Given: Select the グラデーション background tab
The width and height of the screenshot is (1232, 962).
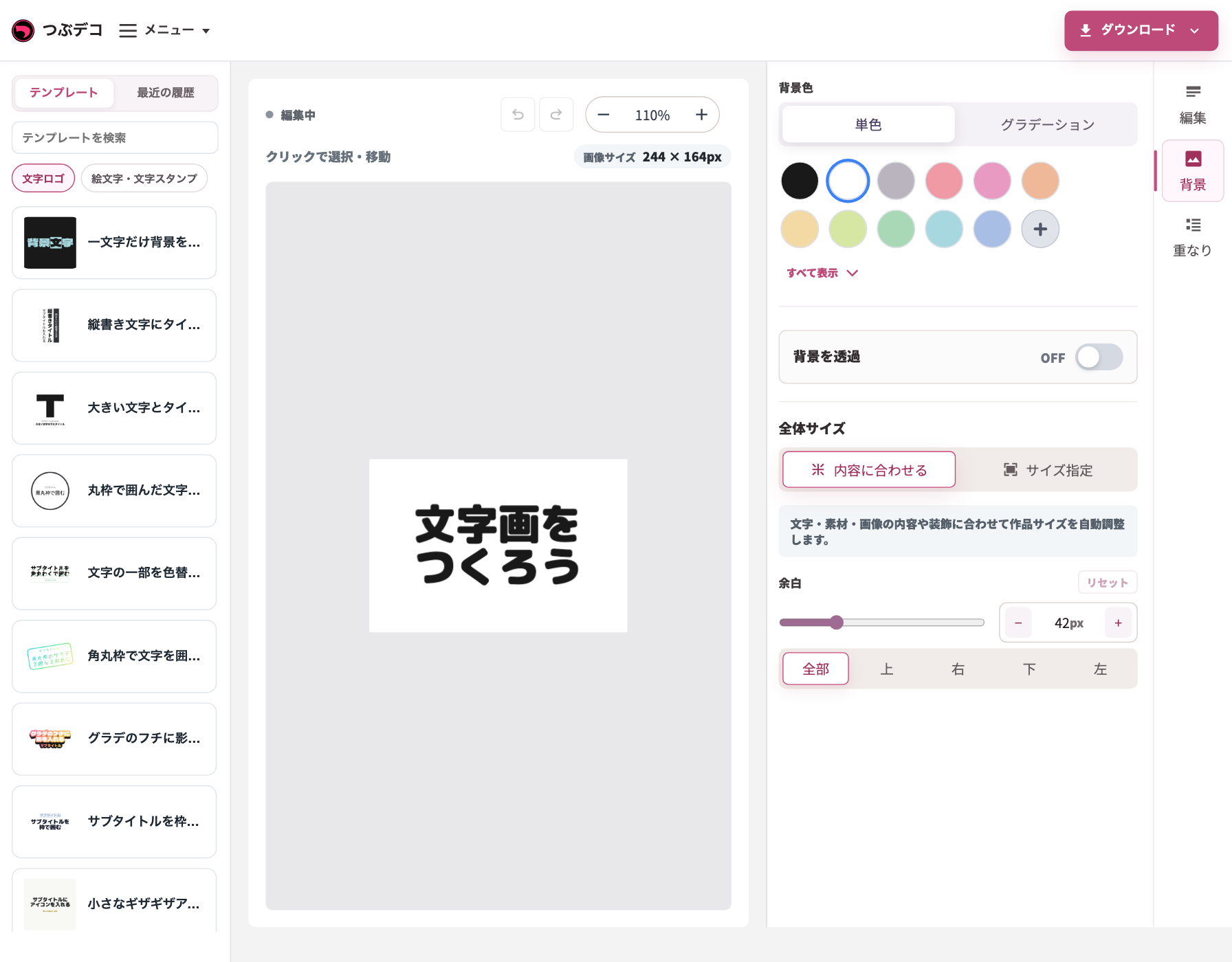Looking at the screenshot, I should pos(1047,124).
